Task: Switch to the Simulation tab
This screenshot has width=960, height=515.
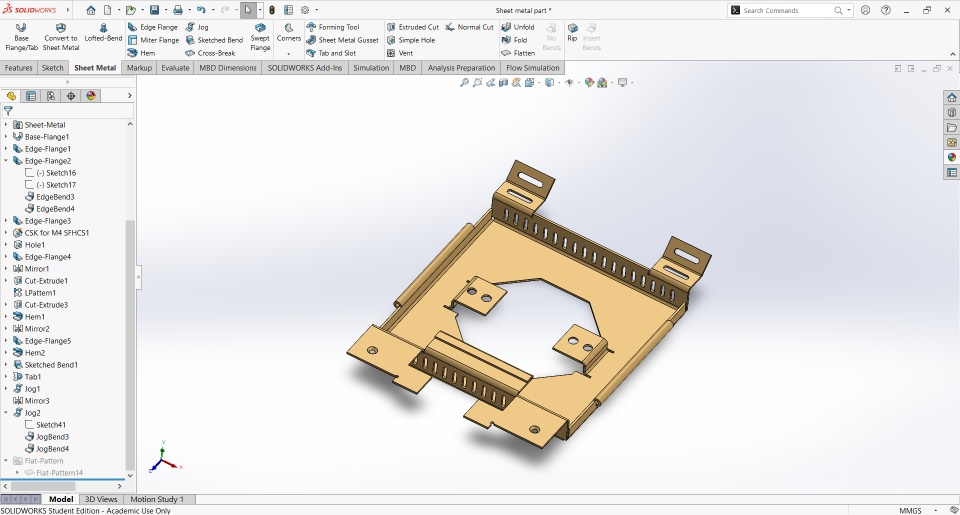Action: coord(371,68)
